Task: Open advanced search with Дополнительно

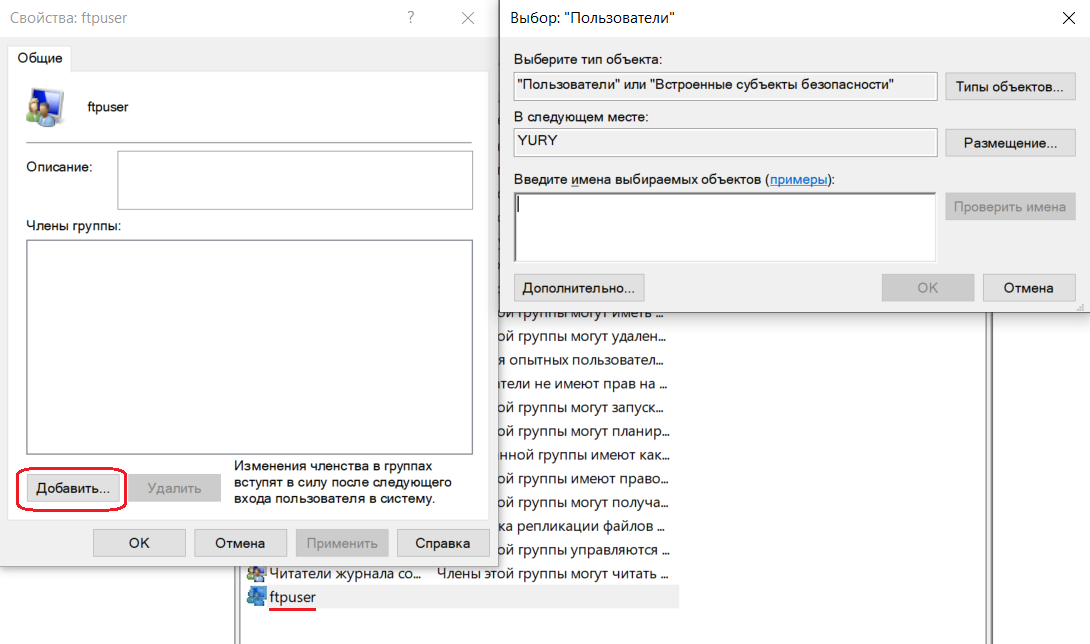Action: tap(579, 288)
